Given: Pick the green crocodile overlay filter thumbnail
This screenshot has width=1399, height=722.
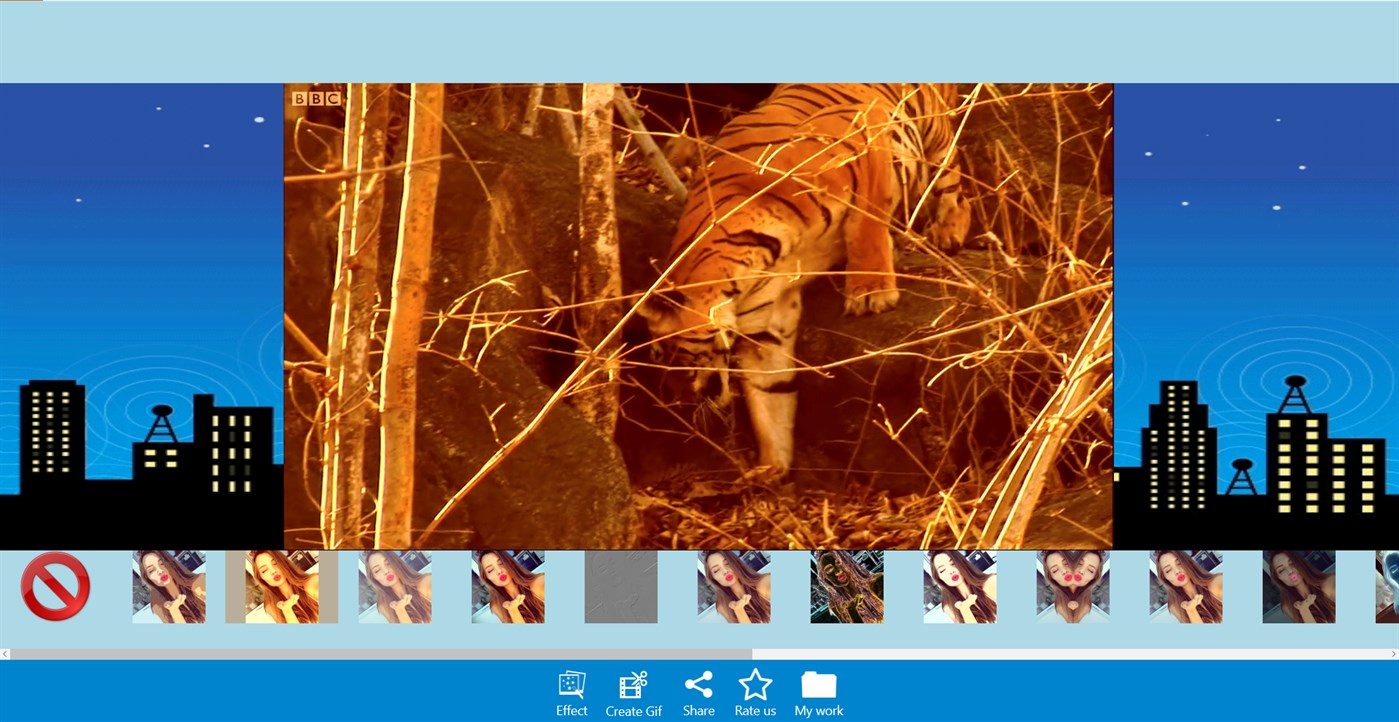Looking at the screenshot, I should pos(847,587).
